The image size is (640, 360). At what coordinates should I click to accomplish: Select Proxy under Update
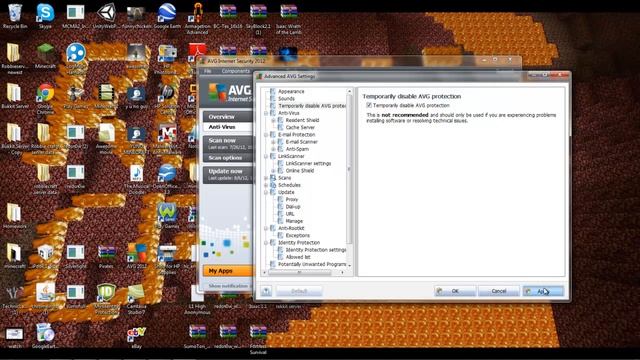(292, 200)
